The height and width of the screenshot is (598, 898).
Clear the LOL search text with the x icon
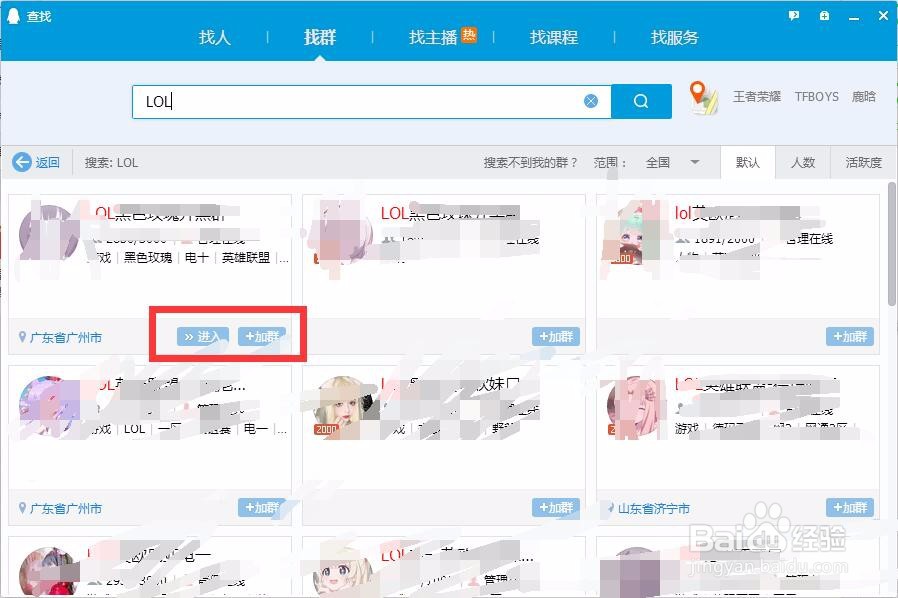[x=591, y=100]
